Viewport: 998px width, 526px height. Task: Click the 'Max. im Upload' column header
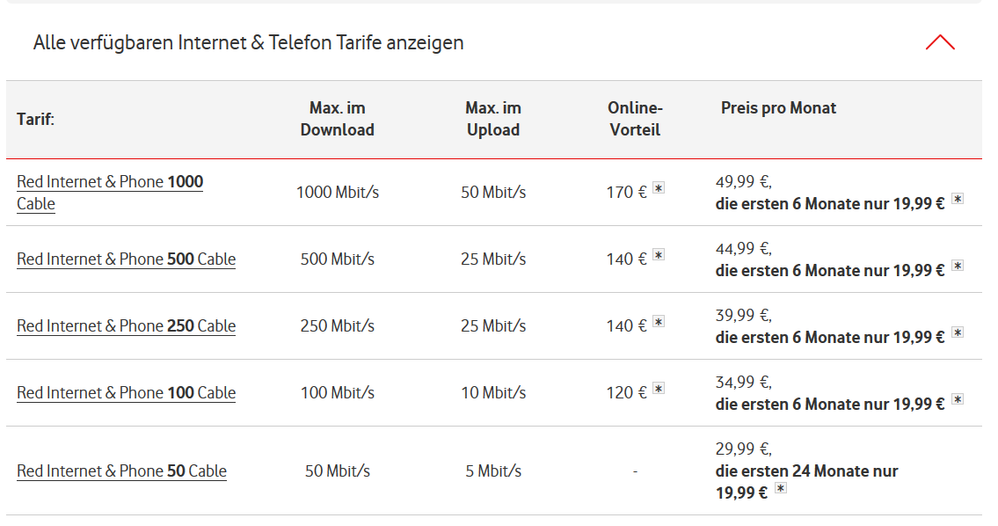point(493,119)
